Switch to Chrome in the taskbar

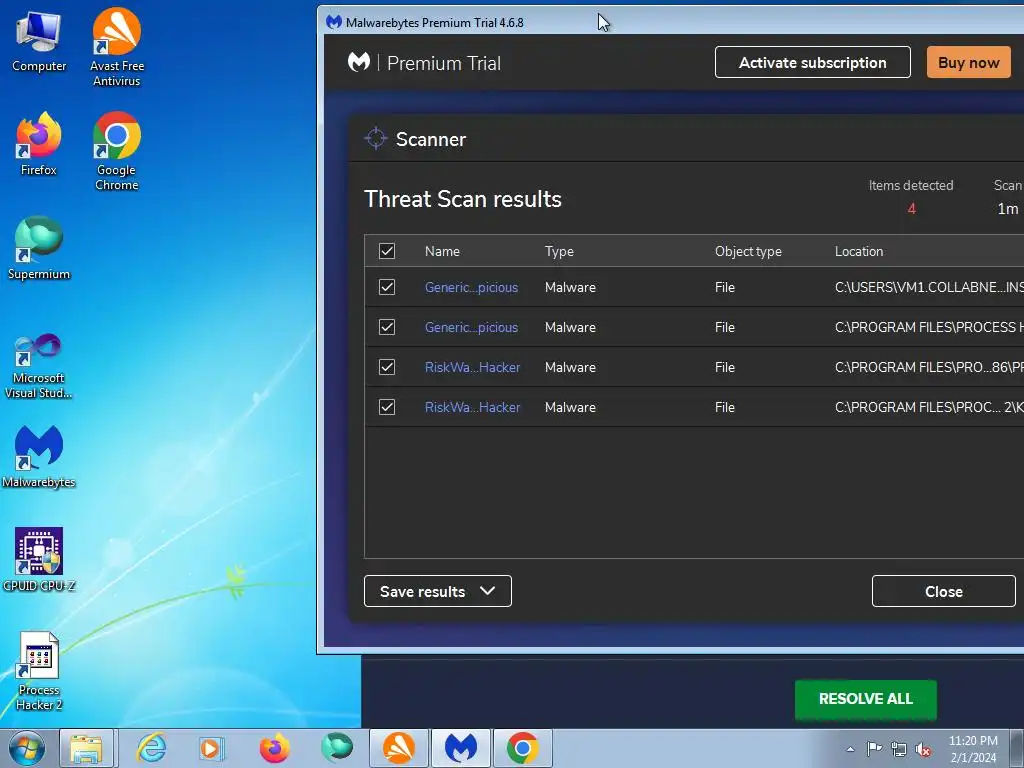(x=522, y=748)
